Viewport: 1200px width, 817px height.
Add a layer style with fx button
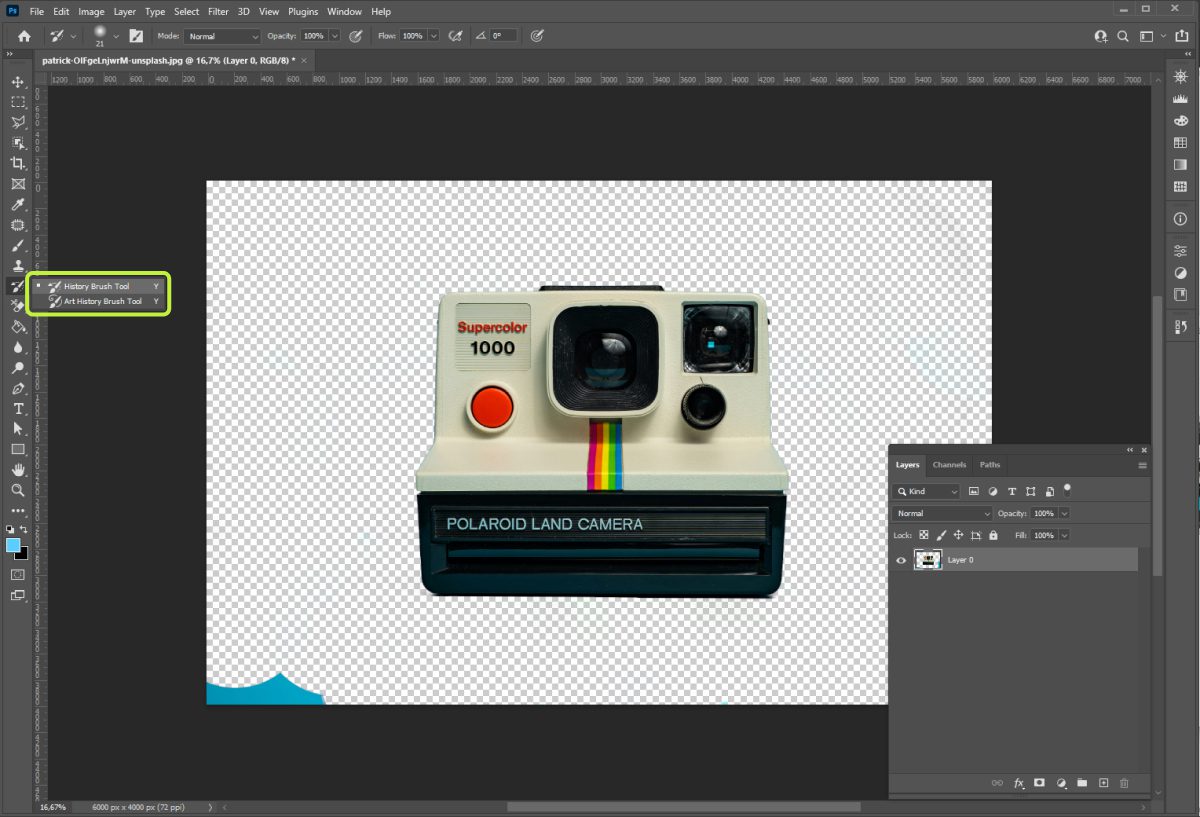coord(1020,783)
